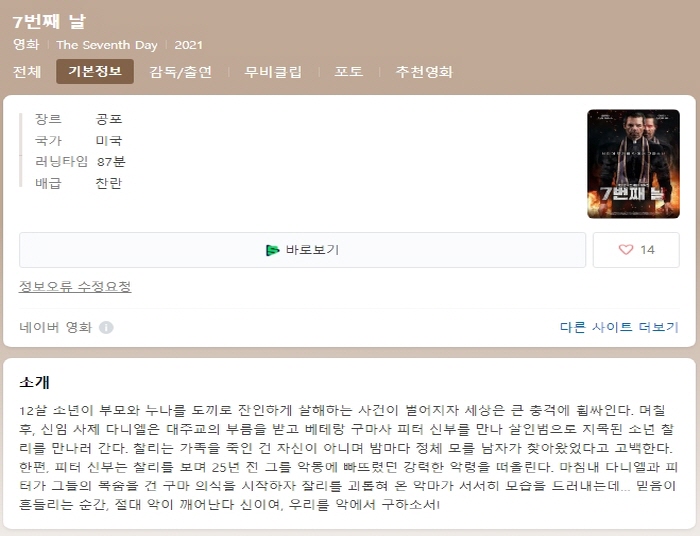The width and height of the screenshot is (700, 536).
Task: Go to the 포토 tab
Action: click(x=349, y=71)
